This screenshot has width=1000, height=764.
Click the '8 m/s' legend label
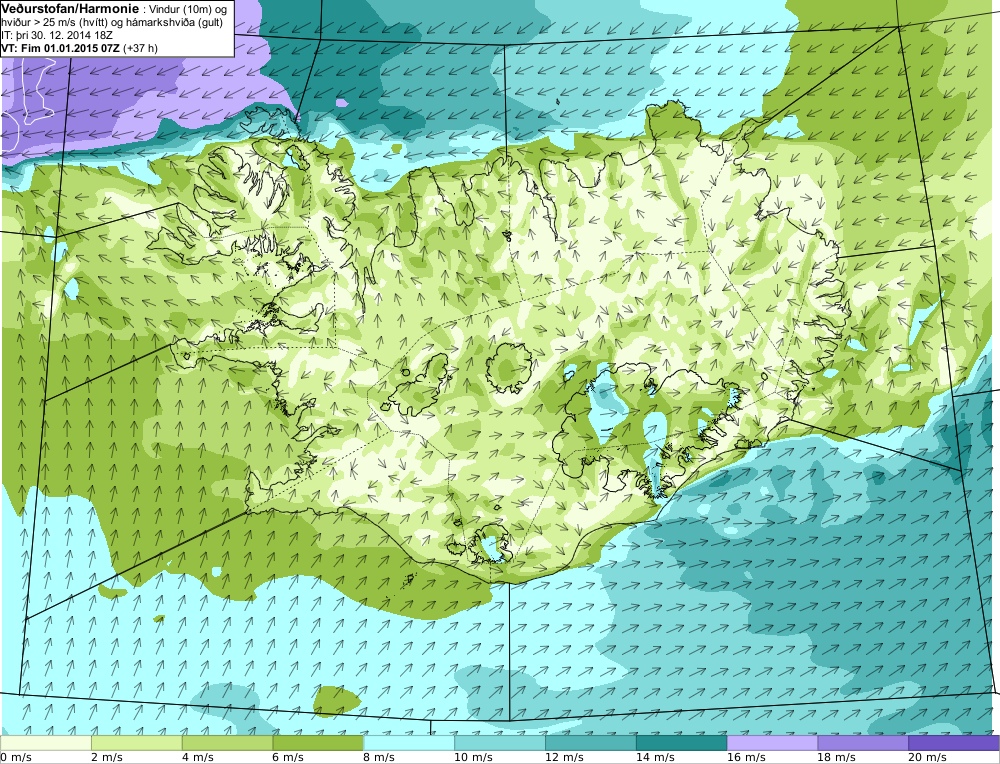379,757
